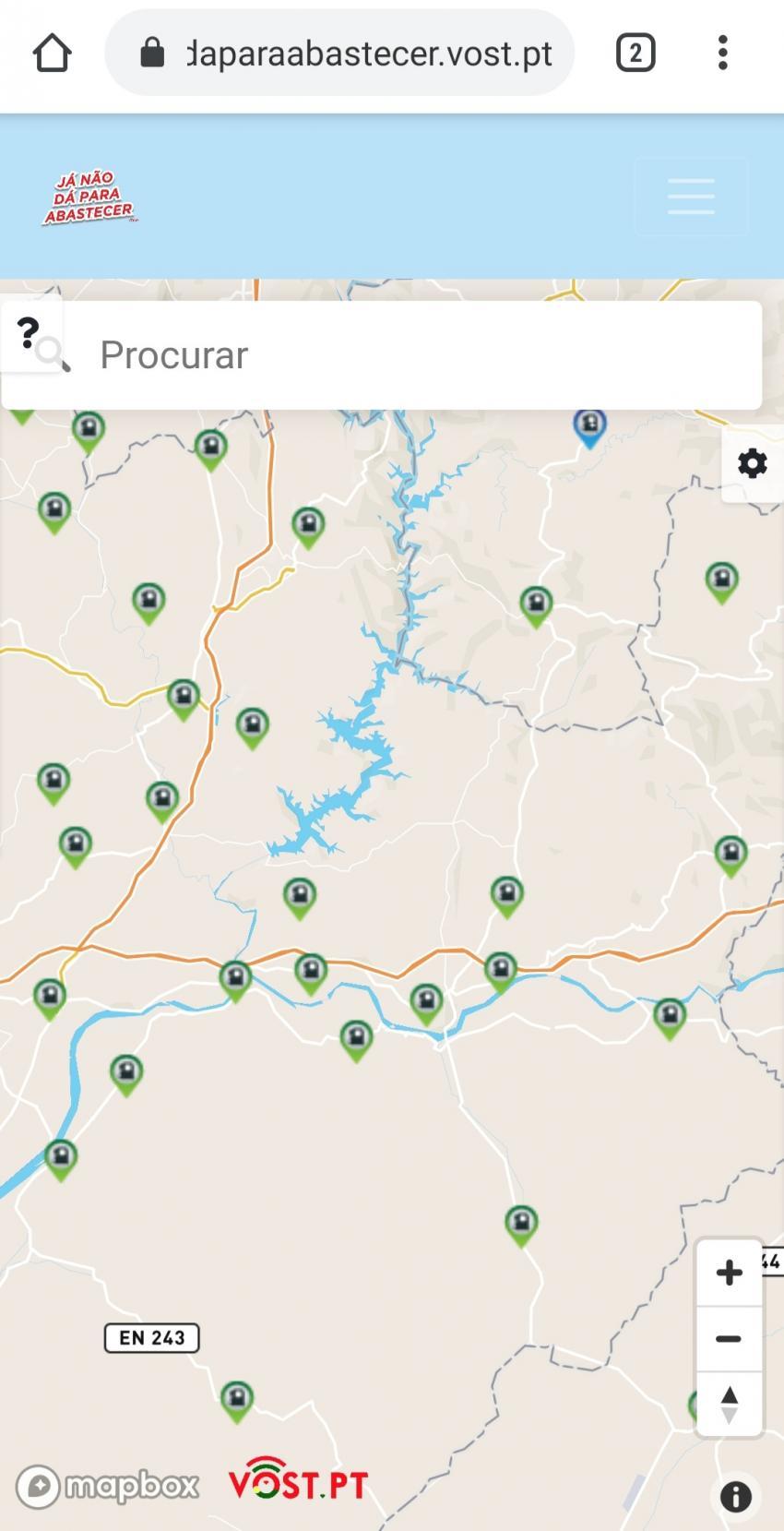Tap the browser home icon
This screenshot has height=1531, width=784.
tap(52, 54)
